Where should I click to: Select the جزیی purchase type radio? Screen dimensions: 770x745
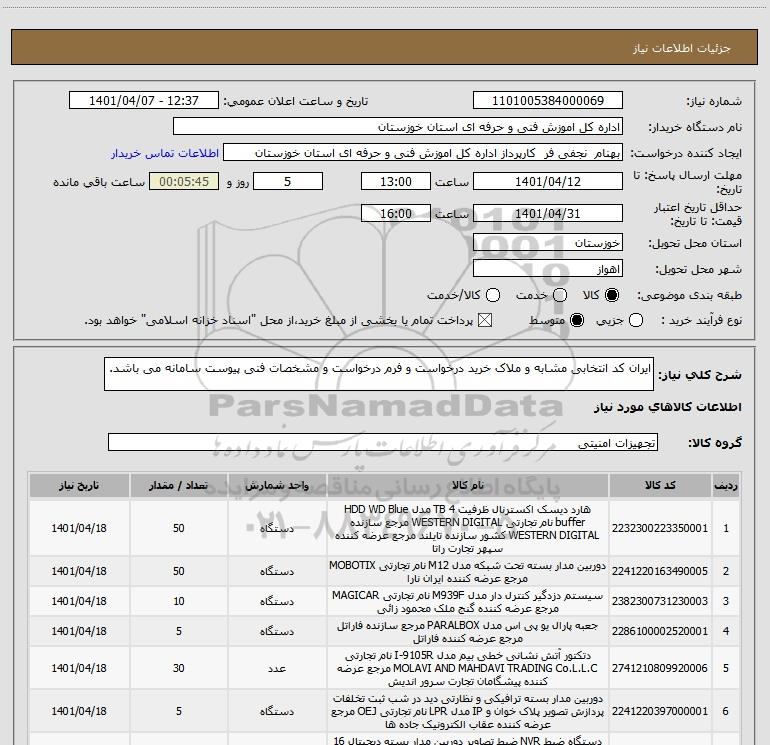click(x=636, y=321)
